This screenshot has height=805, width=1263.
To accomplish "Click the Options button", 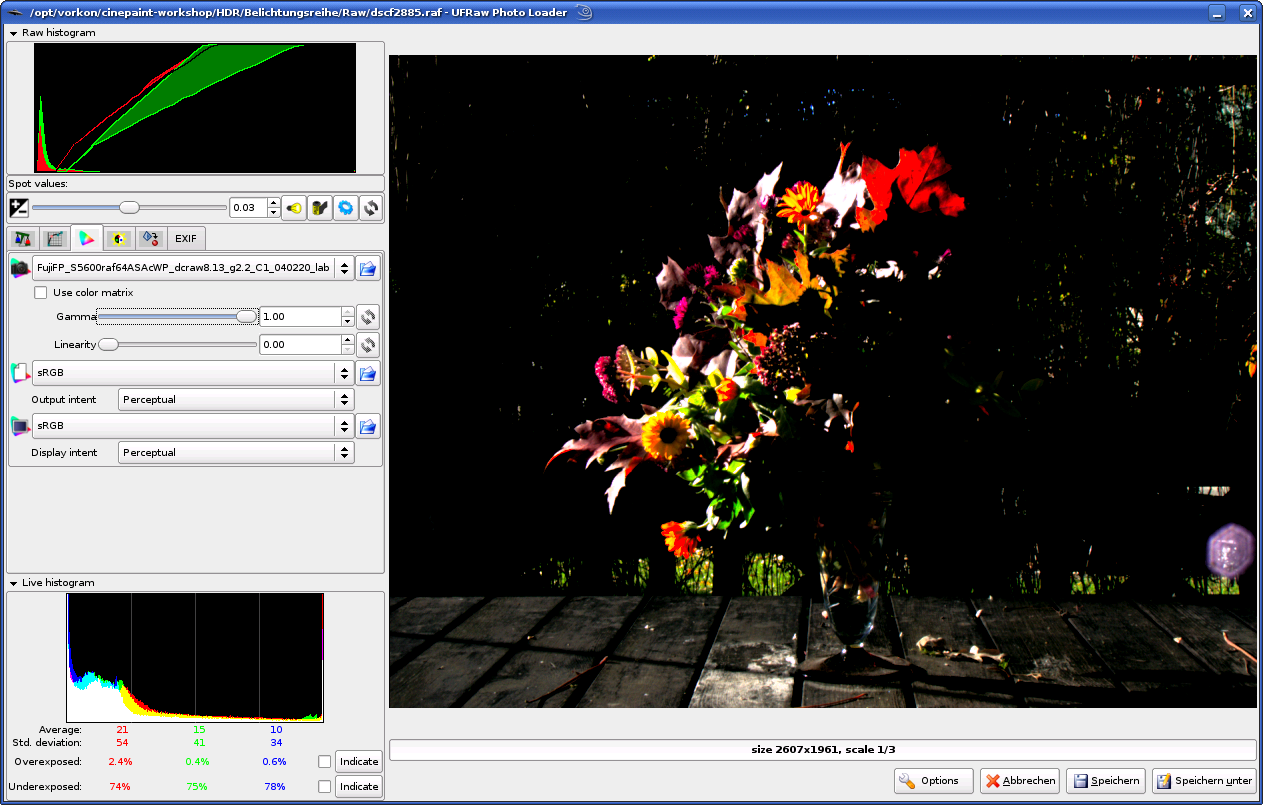I will tap(933, 781).
